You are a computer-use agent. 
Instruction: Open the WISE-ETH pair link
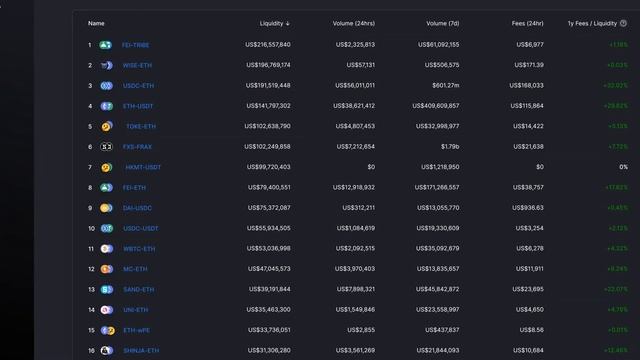tap(137, 65)
